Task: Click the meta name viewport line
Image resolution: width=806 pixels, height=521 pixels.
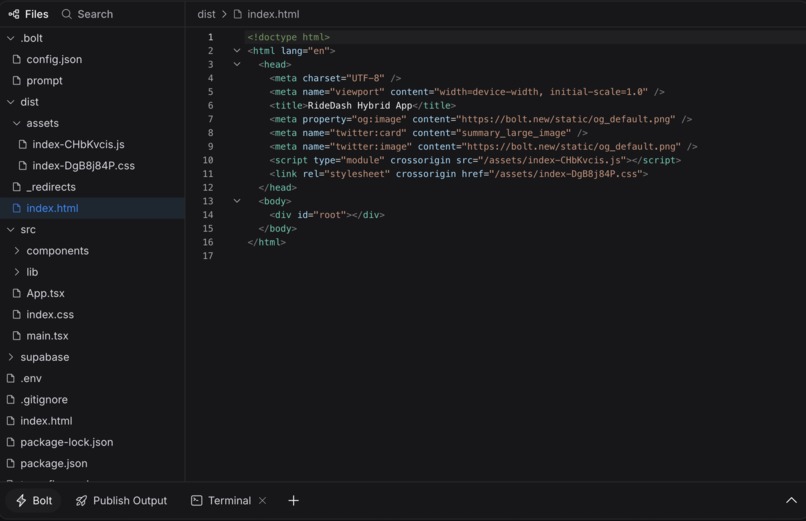Action: [x=467, y=92]
